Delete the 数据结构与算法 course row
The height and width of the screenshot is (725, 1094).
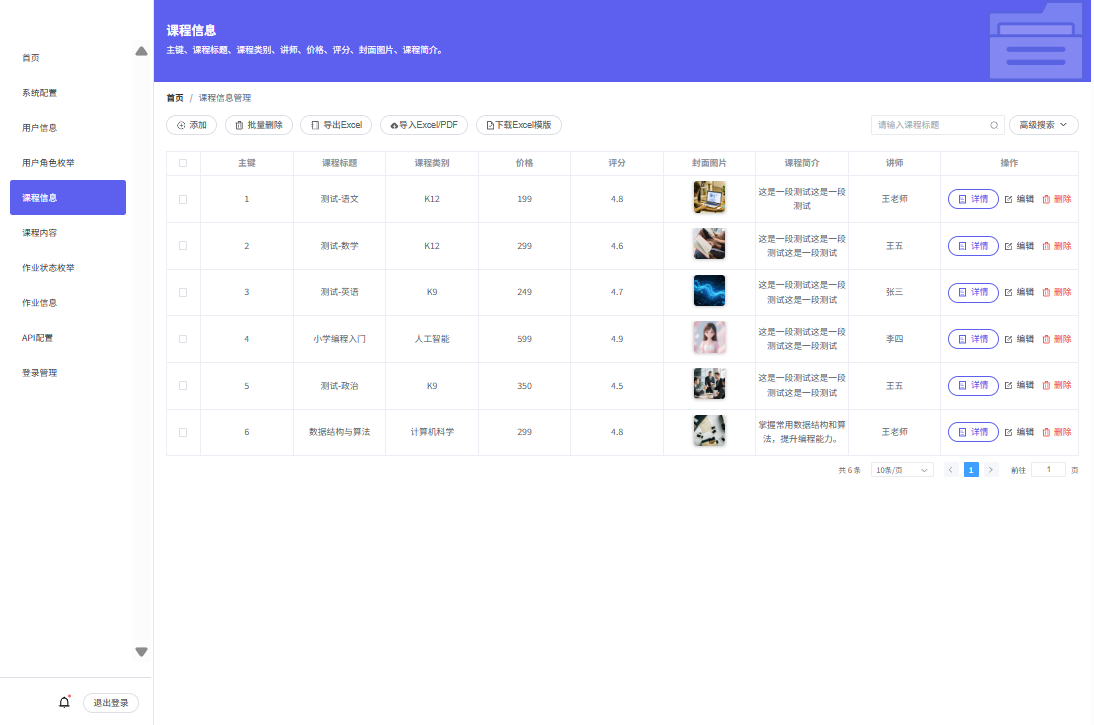1056,432
